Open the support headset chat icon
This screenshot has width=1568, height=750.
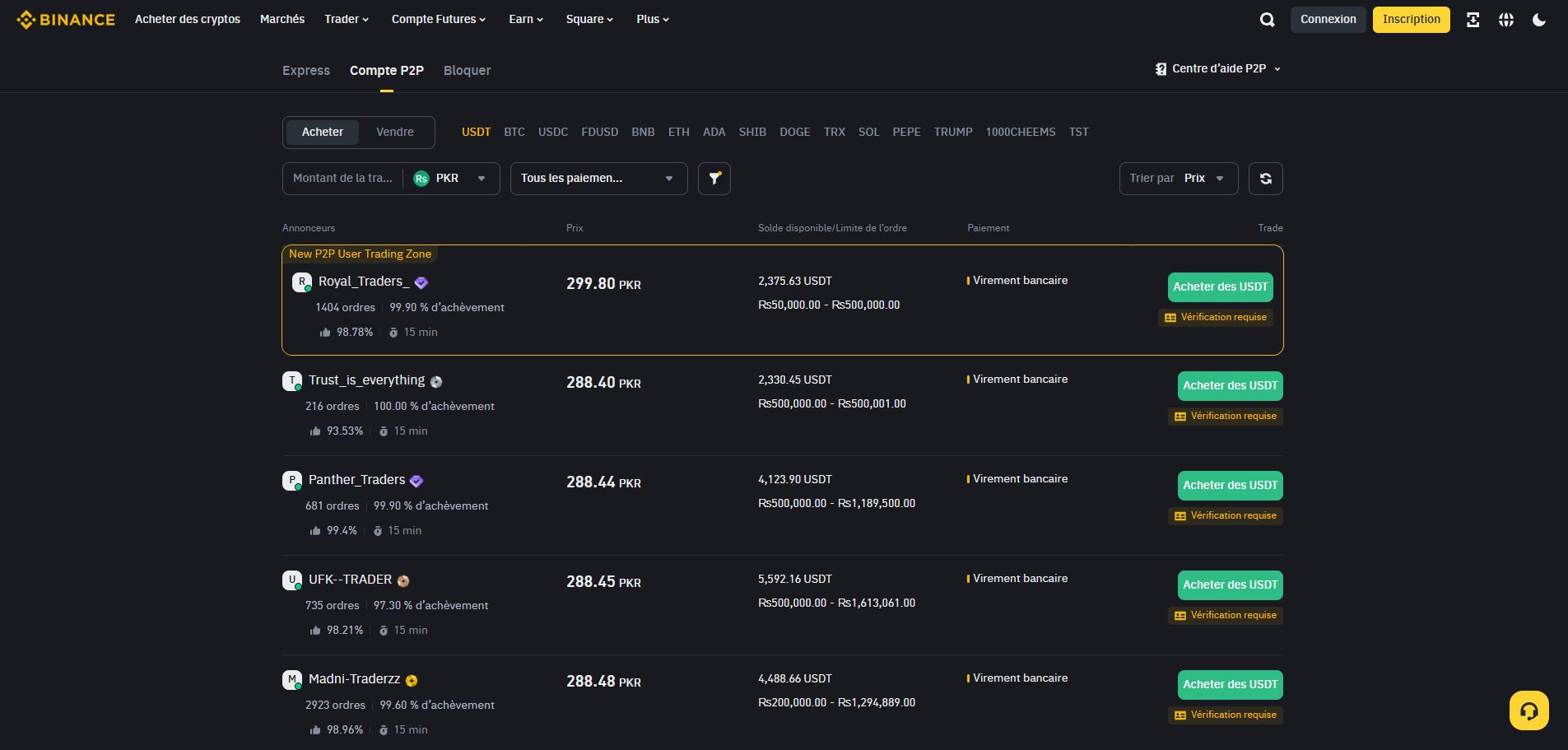click(x=1529, y=710)
